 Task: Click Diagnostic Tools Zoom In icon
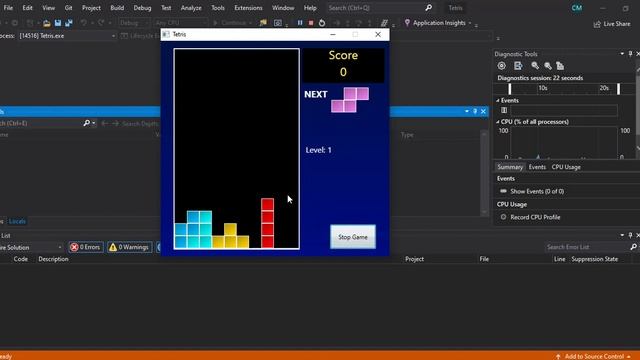[x=535, y=66]
